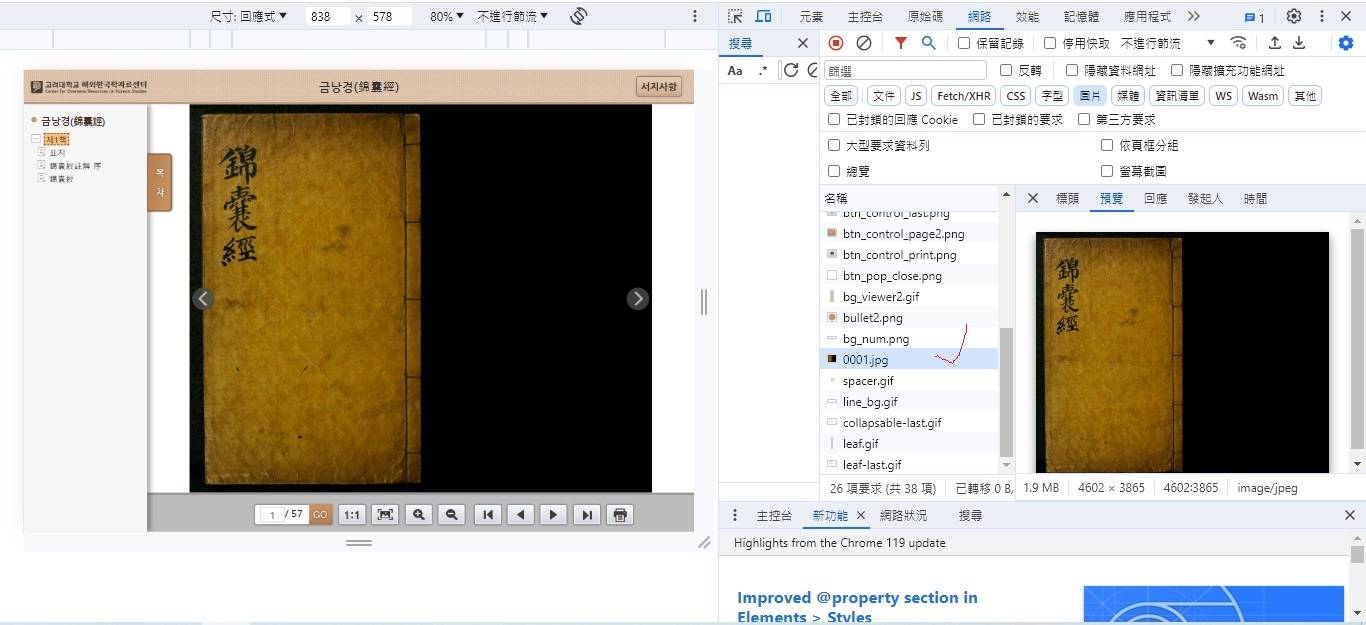
Task: Open the 標頭 tab in request details
Action: (1067, 198)
